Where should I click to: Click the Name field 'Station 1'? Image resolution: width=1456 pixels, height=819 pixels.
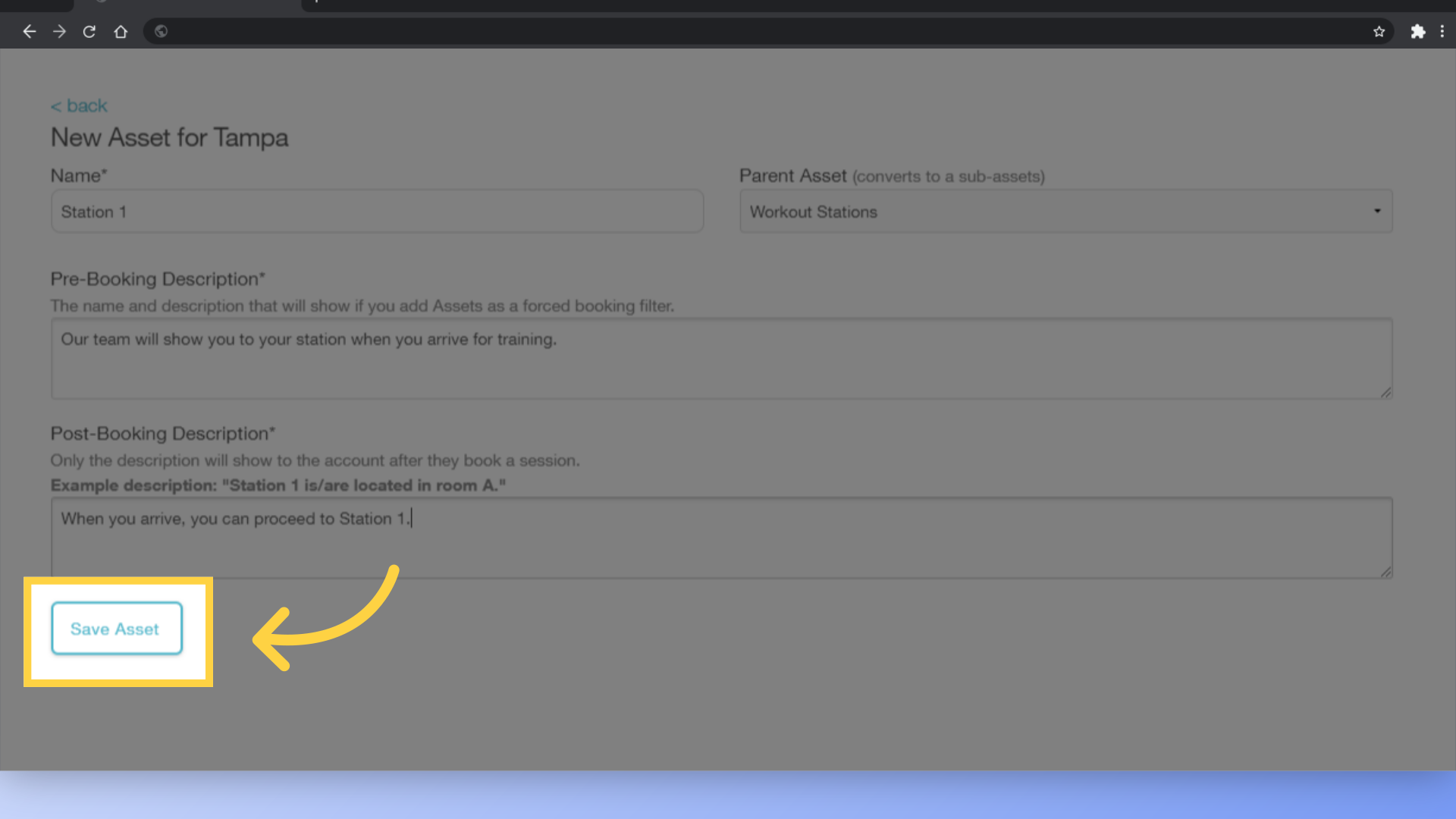click(x=377, y=211)
